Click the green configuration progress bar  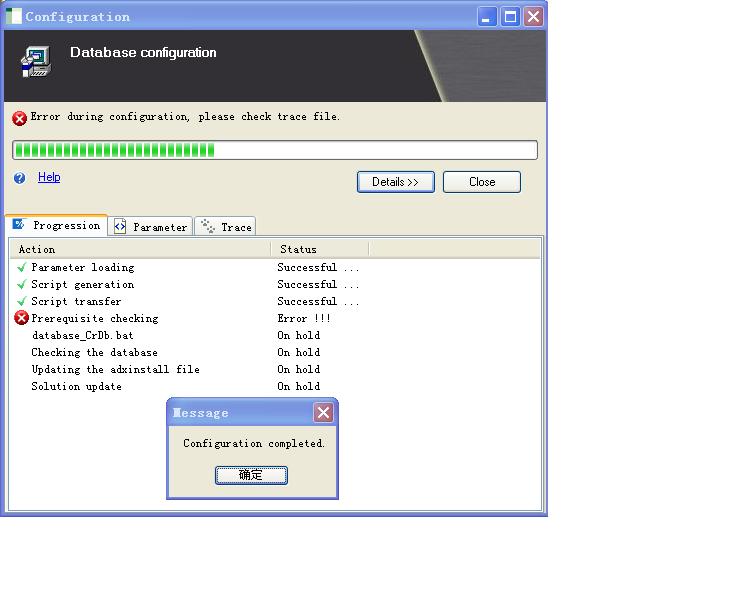[x=274, y=150]
